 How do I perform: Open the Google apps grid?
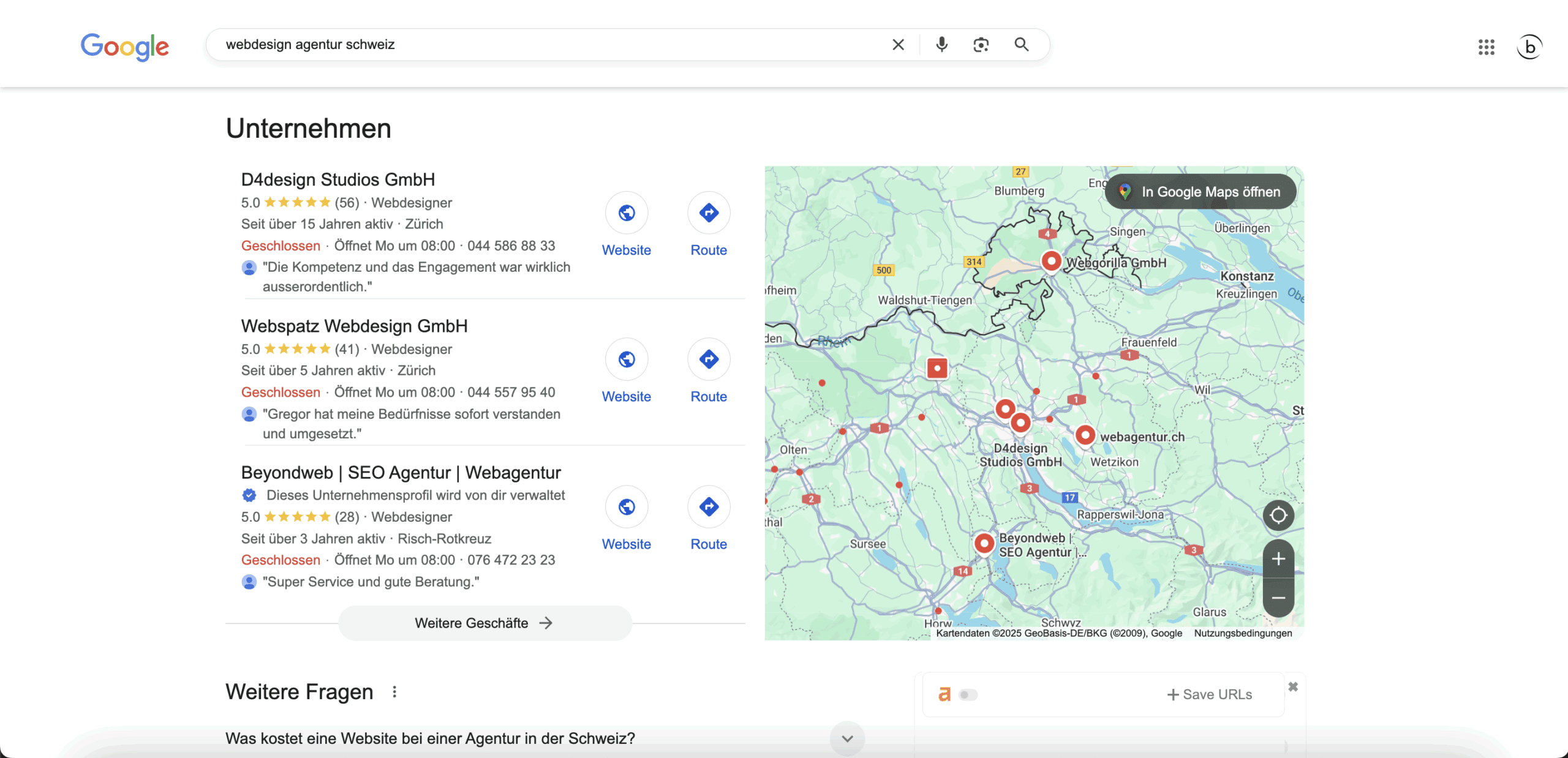coord(1487,47)
